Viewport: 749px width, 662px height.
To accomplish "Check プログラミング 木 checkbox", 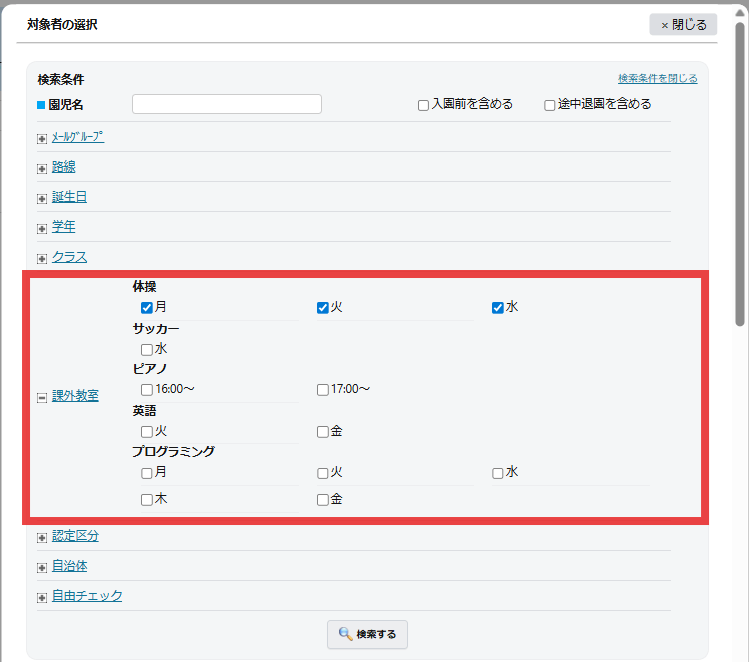I will pos(147,500).
